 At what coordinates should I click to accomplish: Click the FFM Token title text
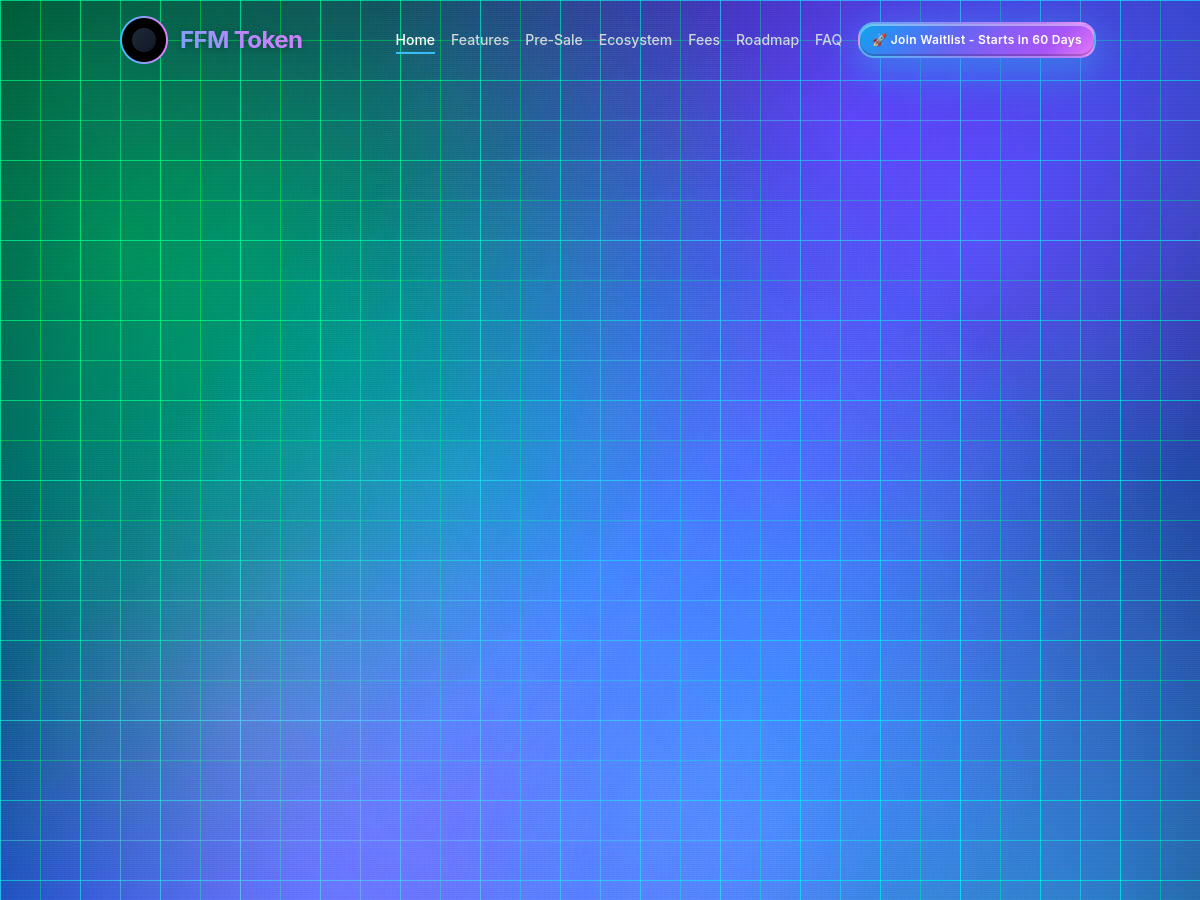click(x=241, y=40)
